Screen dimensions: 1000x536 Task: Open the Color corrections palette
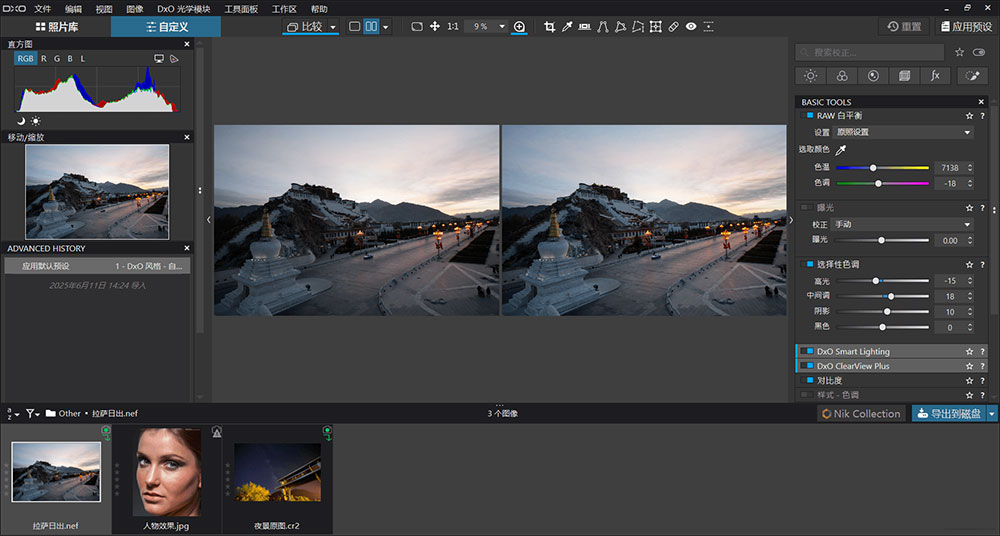pyautogui.click(x=842, y=76)
